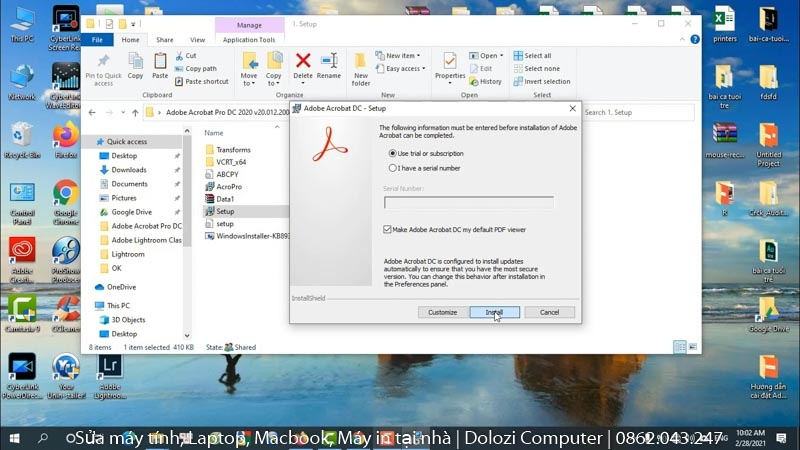Click Install in Acrobat setup dialog
This screenshot has width=800, height=450.
point(494,312)
